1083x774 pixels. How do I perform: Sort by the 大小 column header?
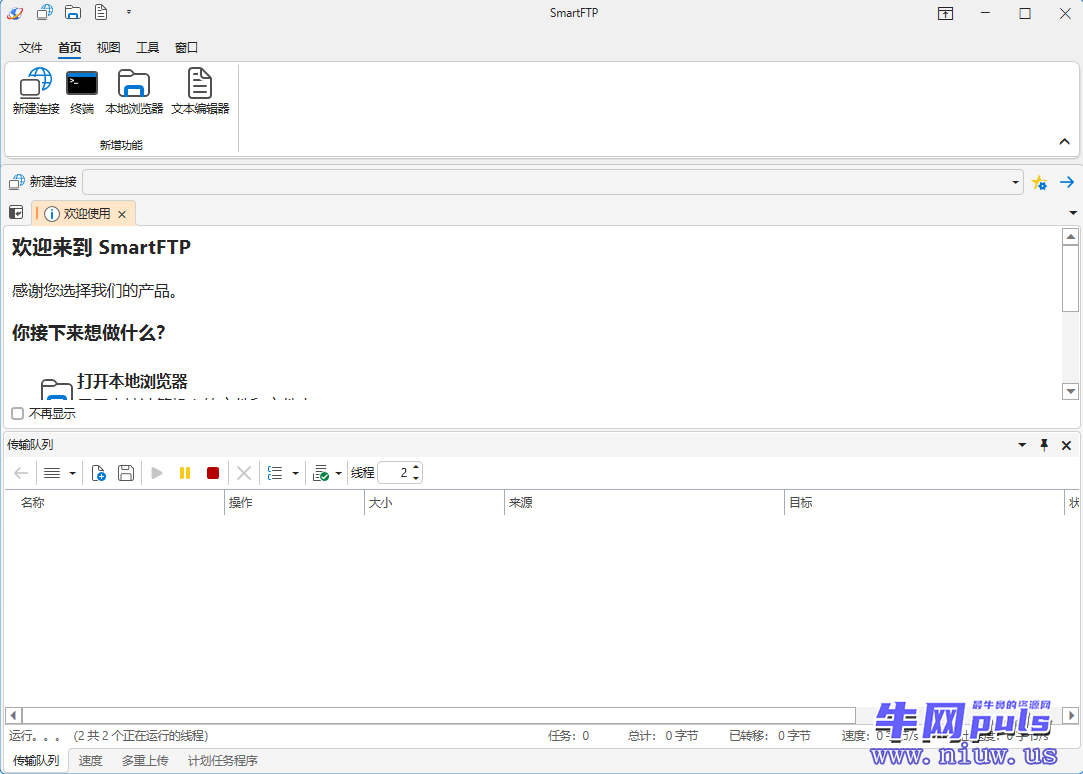(434, 503)
